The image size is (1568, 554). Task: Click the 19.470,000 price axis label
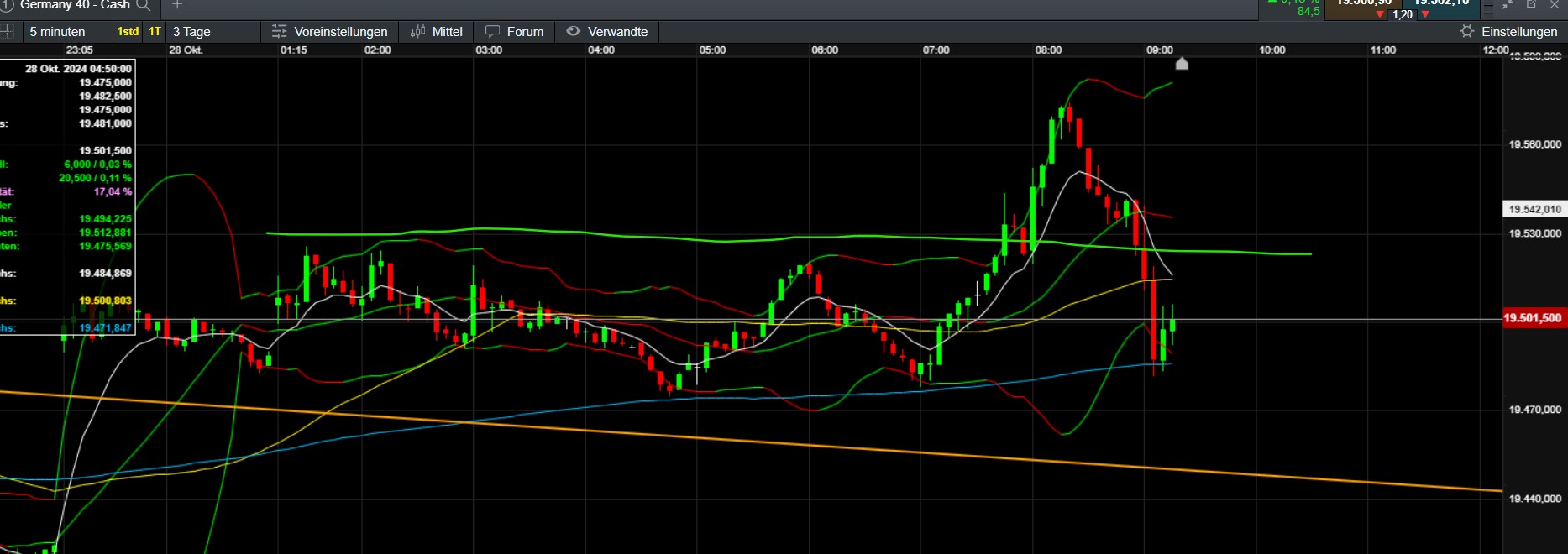point(1535,410)
